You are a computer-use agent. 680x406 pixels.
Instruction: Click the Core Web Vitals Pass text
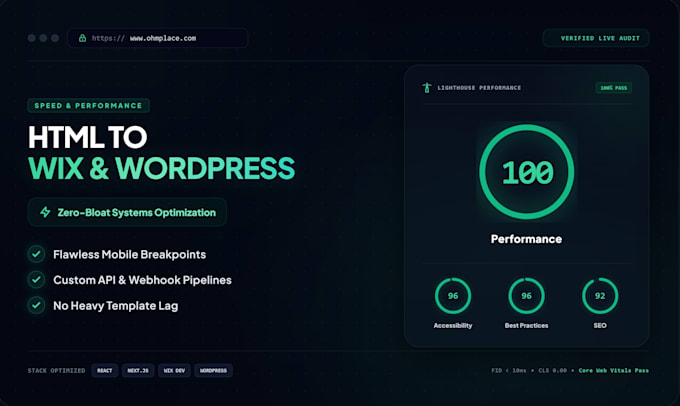[614, 370]
